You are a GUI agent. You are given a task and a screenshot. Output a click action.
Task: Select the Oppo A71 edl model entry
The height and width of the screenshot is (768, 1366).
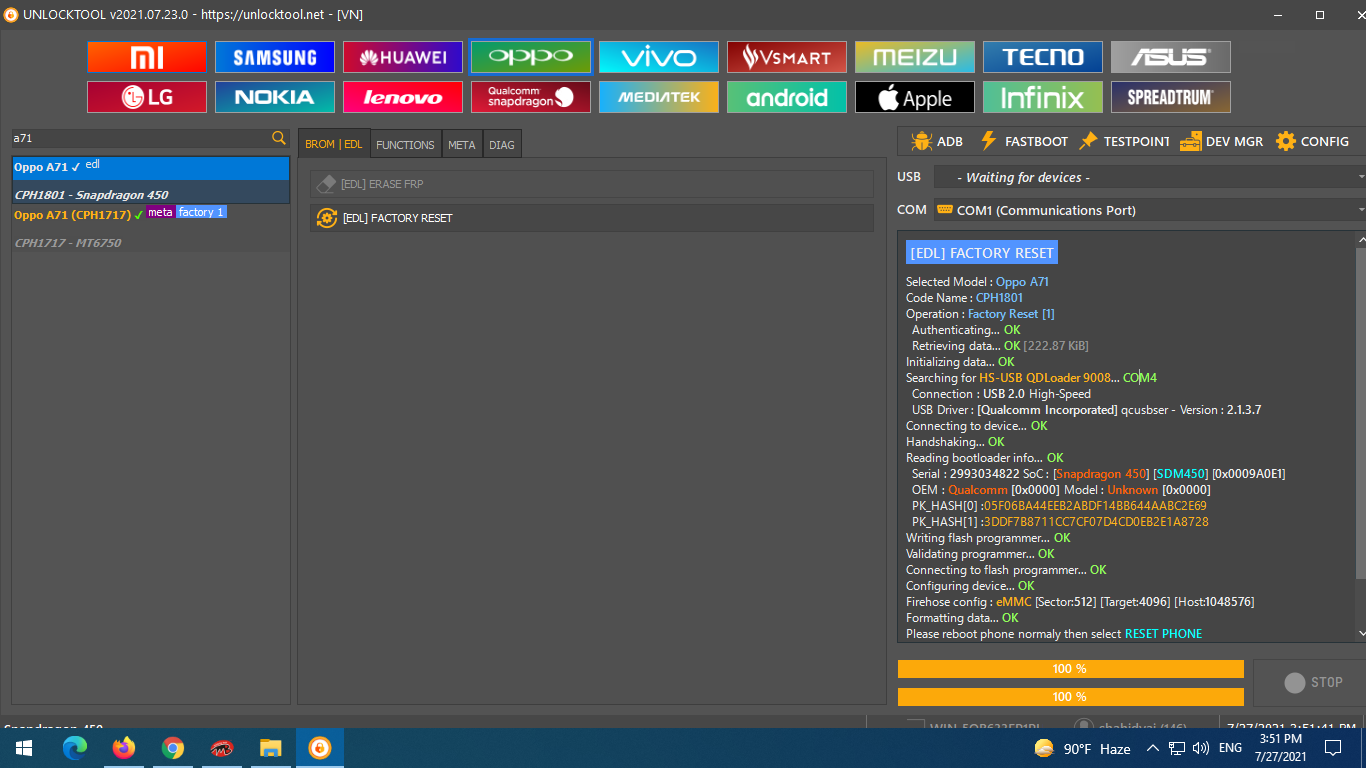coord(151,167)
